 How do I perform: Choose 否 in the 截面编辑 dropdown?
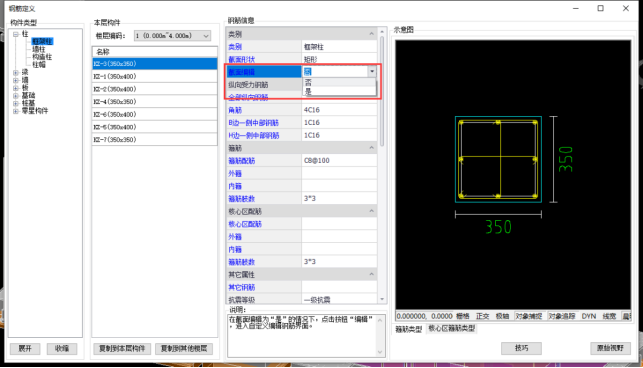click(x=339, y=82)
